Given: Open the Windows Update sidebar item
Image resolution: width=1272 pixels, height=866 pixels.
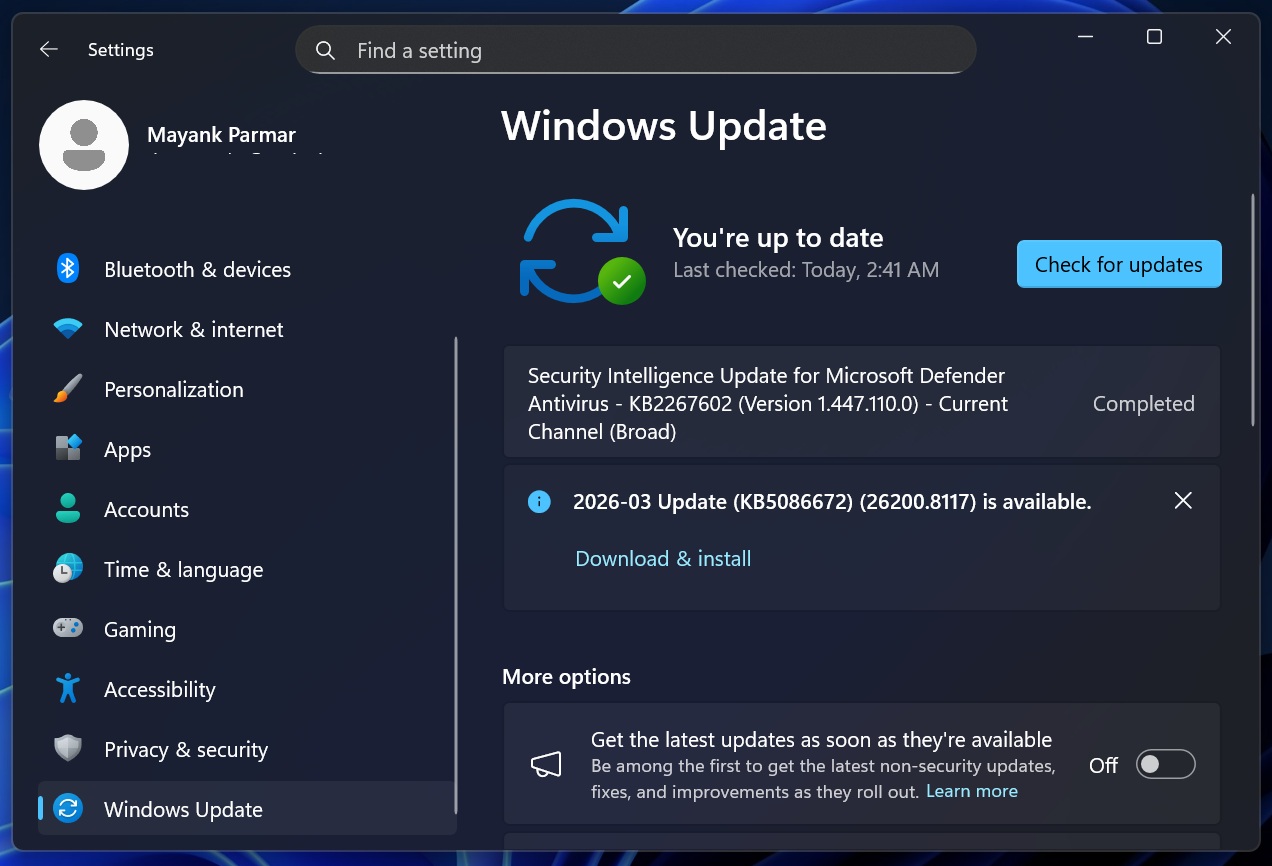Looking at the screenshot, I should point(183,809).
